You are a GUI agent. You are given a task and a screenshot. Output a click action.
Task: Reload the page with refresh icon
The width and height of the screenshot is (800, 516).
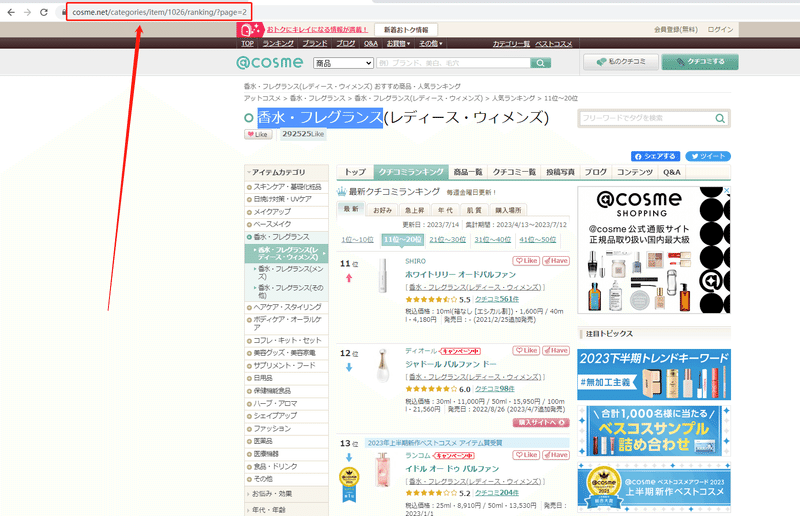pyautogui.click(x=44, y=12)
